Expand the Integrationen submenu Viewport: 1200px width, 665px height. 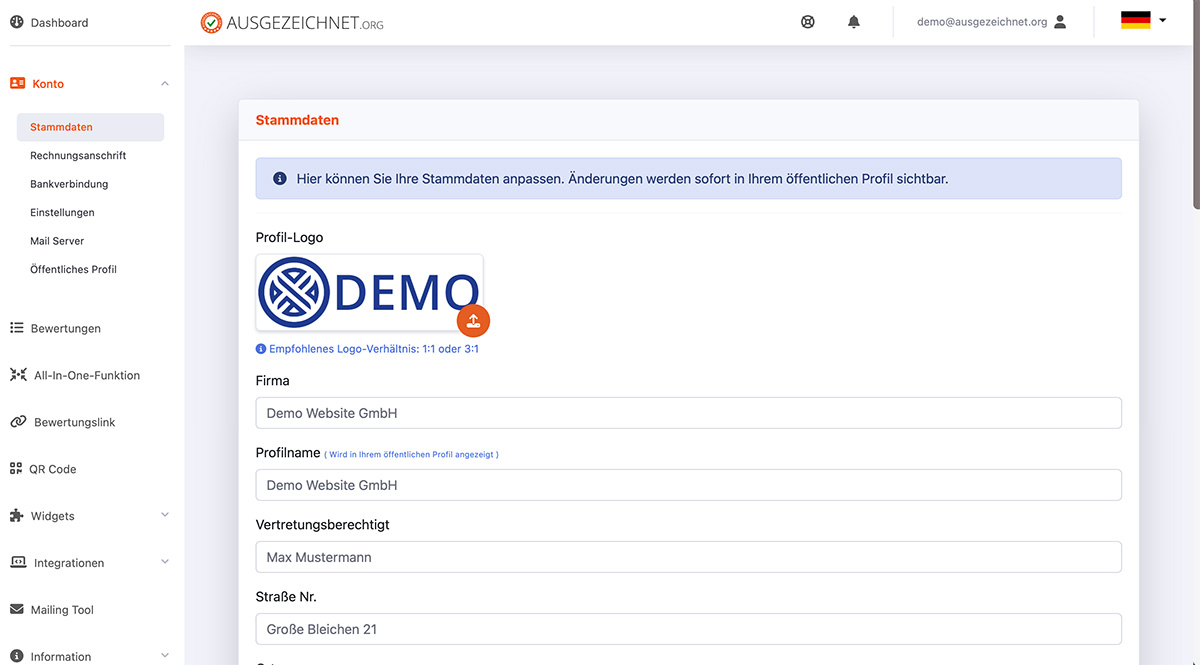(165, 563)
